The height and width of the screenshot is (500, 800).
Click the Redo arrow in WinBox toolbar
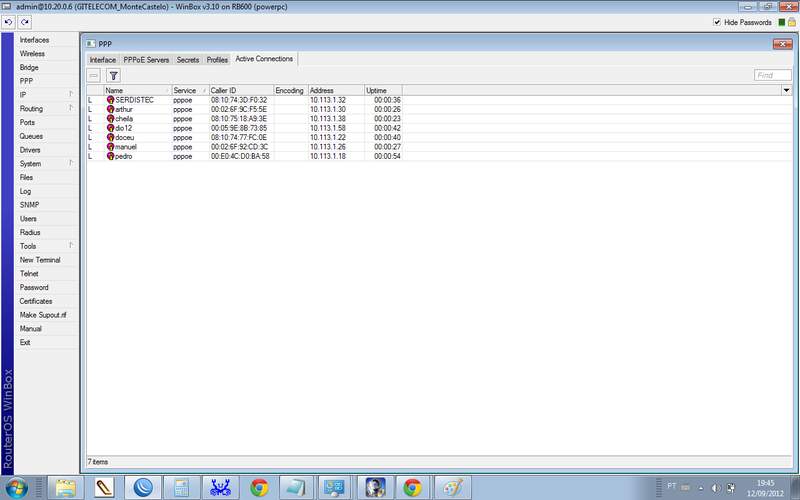pos(25,22)
